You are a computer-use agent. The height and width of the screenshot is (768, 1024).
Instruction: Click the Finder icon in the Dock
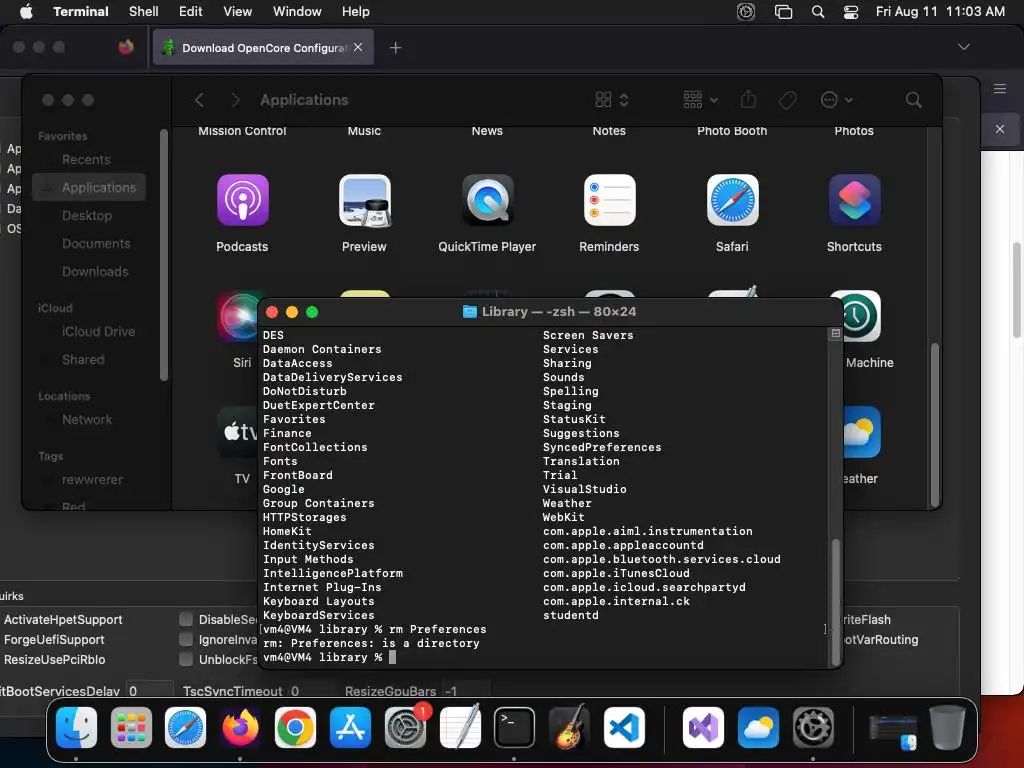[x=76, y=728]
